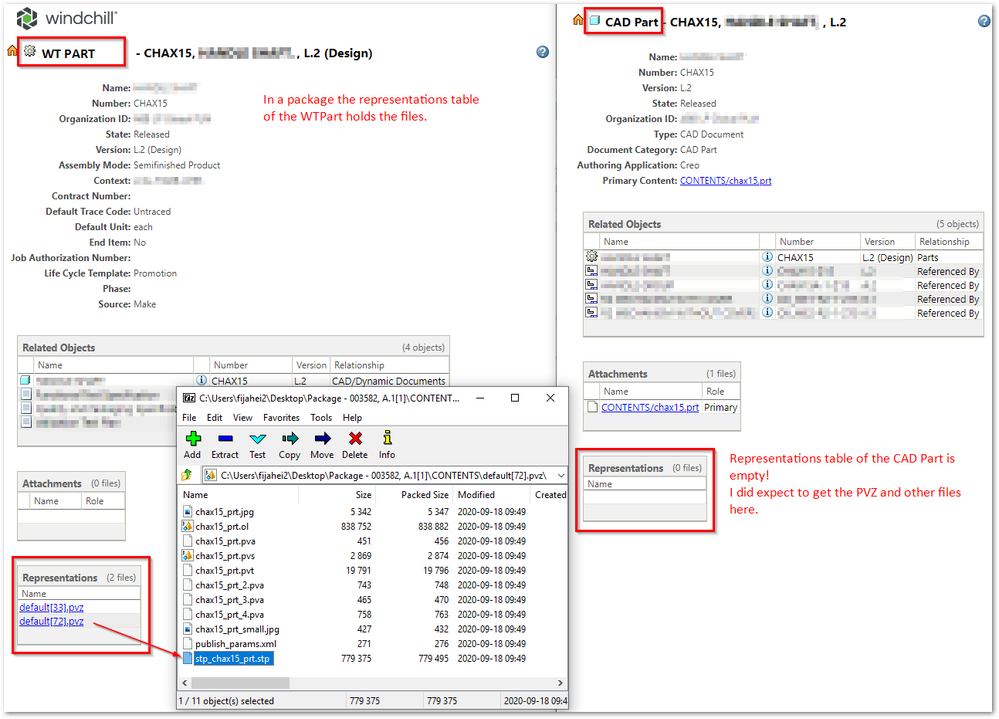Screen dimensions: 999x719
Task: Click the home icon next to CAD Part
Action: point(578,20)
